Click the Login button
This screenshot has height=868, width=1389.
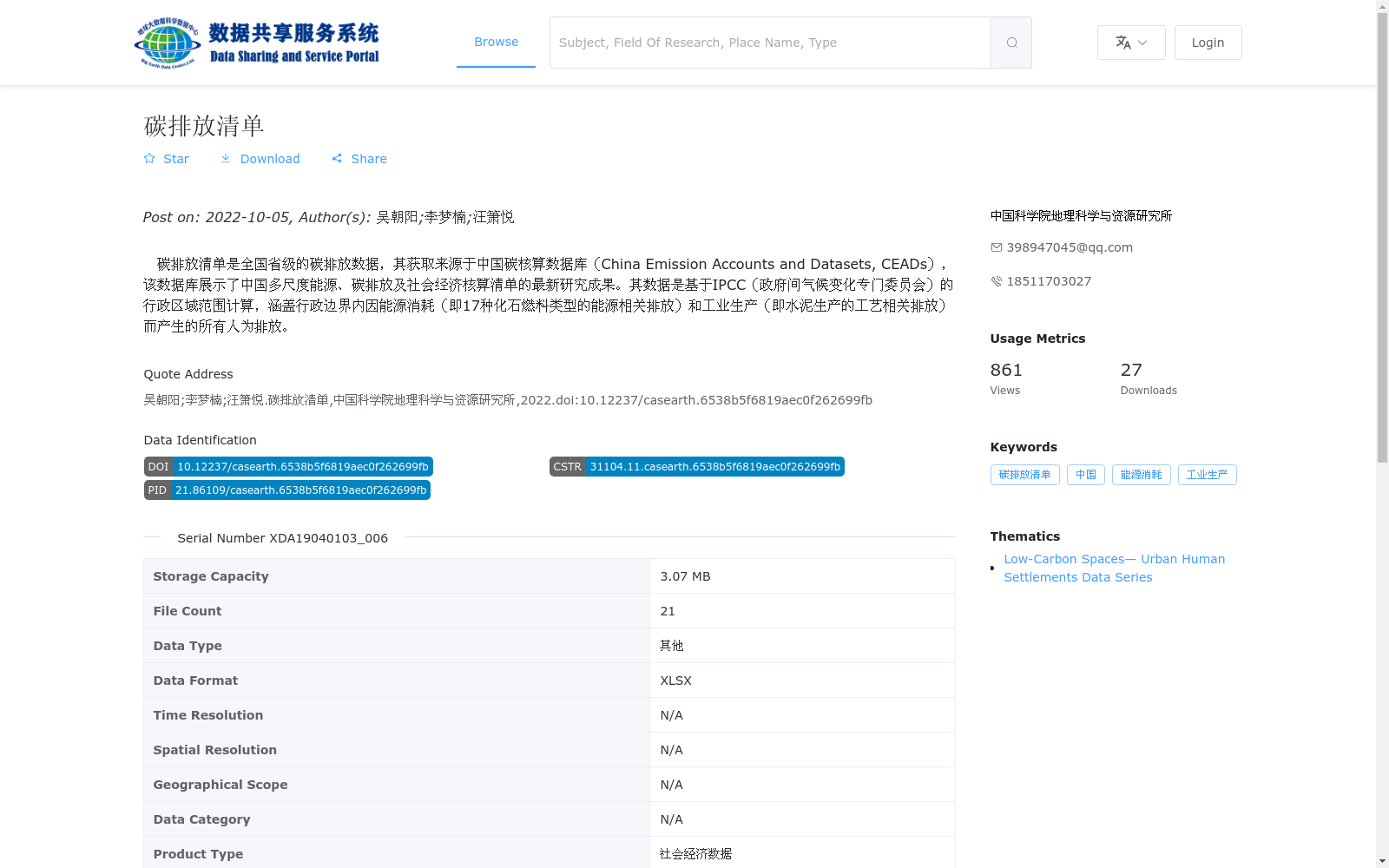coord(1208,42)
